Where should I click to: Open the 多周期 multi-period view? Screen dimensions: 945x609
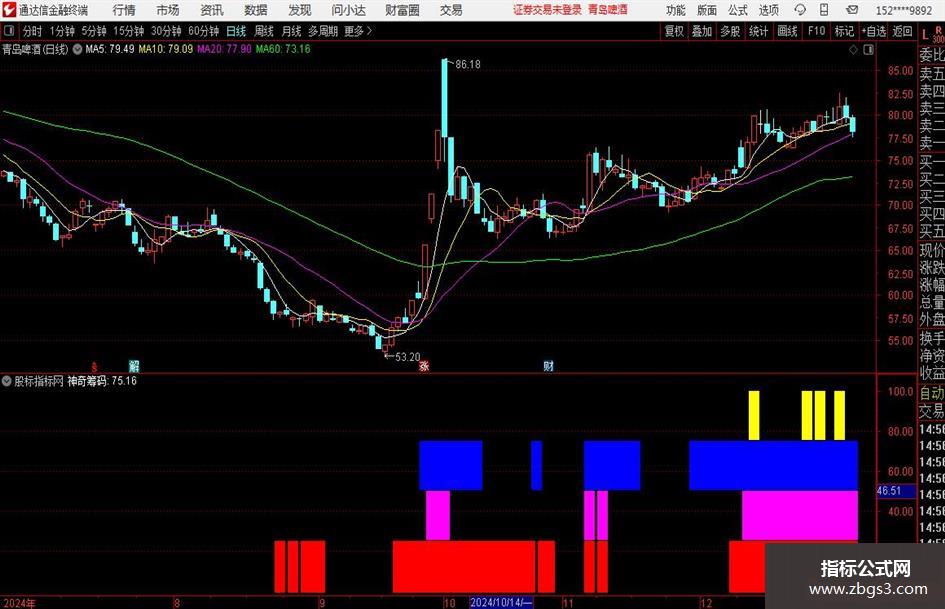click(323, 31)
